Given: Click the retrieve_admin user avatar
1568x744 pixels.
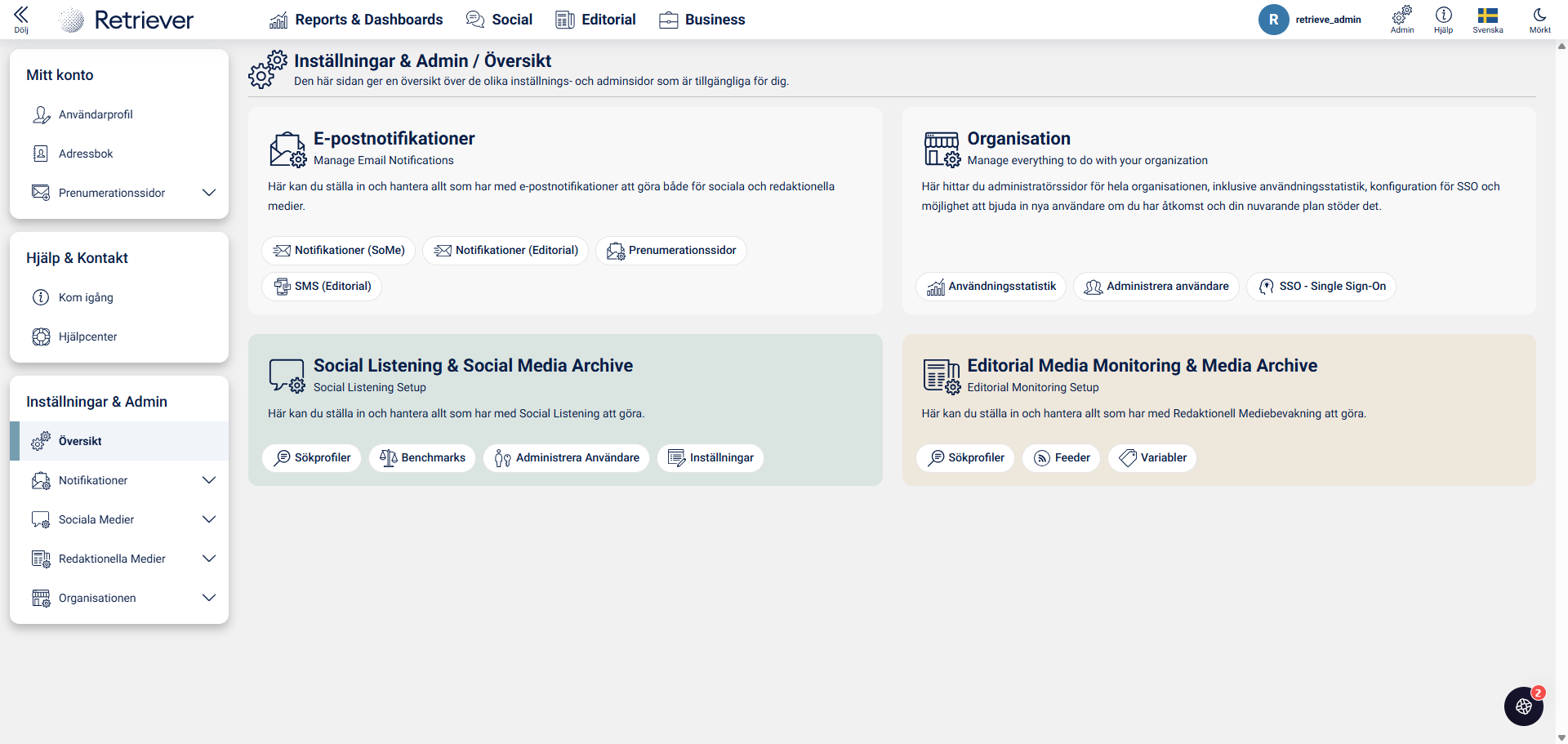Looking at the screenshot, I should click(1273, 20).
